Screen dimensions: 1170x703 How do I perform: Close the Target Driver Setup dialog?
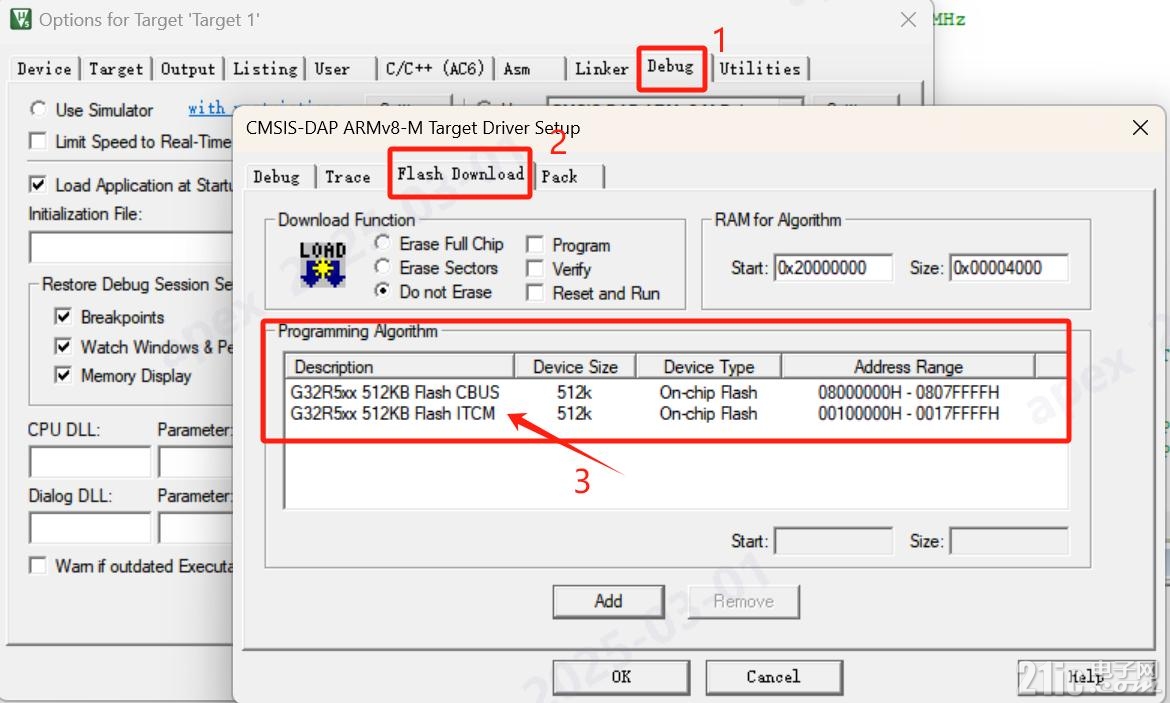[1139, 128]
